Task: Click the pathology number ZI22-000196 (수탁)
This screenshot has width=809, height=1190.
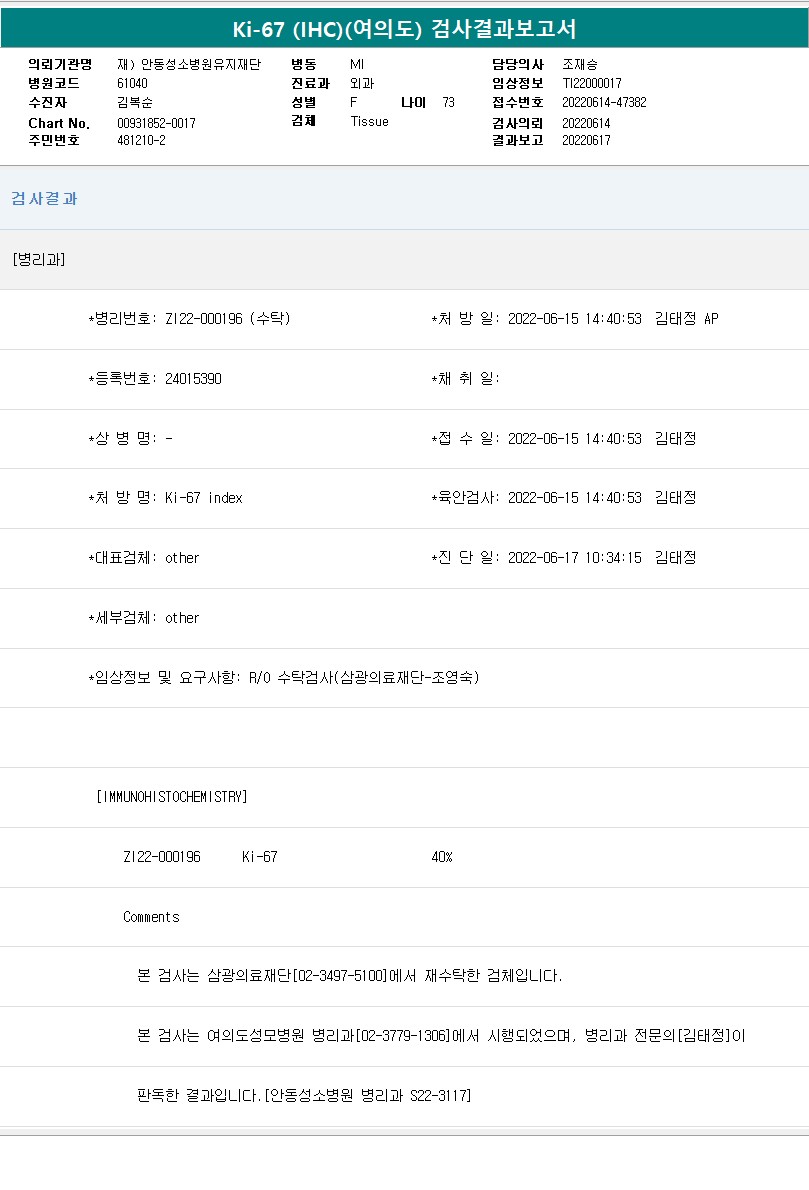Action: coord(228,319)
